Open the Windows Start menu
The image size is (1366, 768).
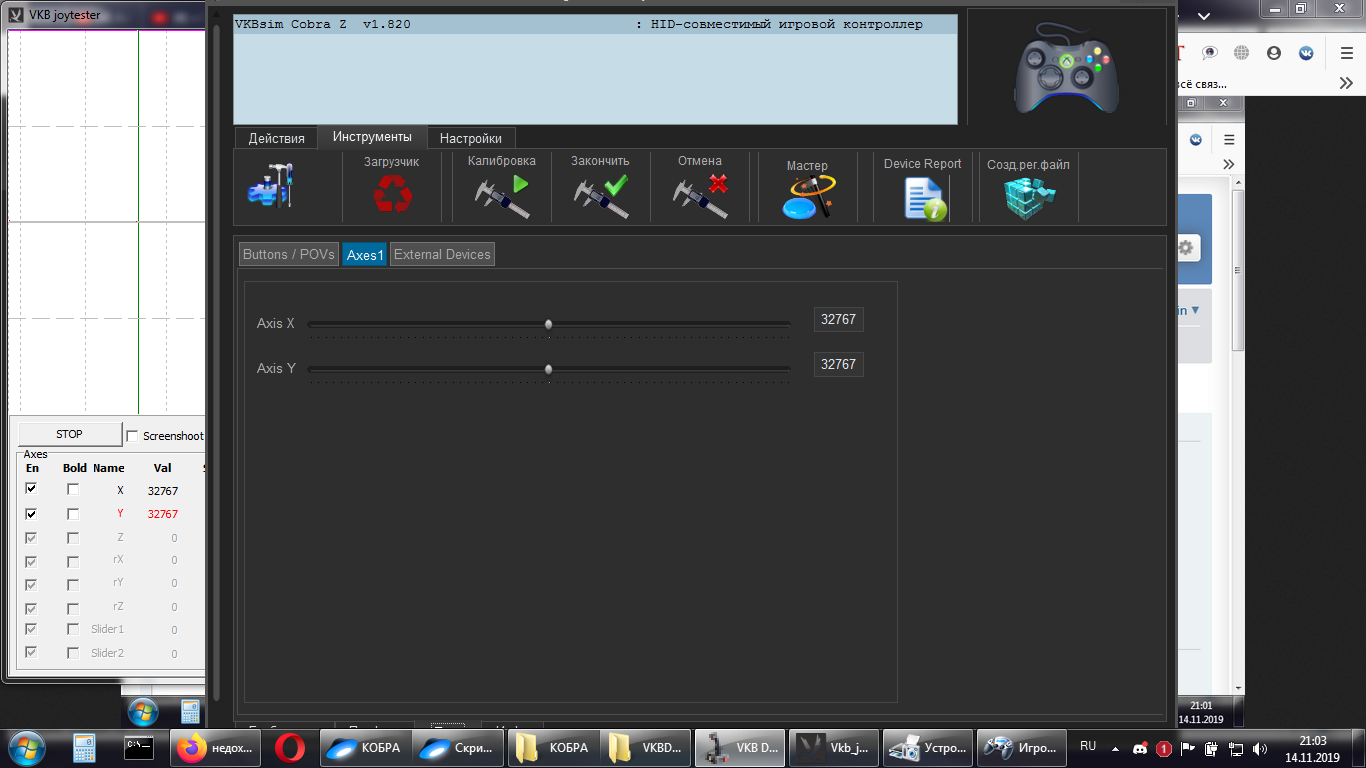tap(24, 747)
